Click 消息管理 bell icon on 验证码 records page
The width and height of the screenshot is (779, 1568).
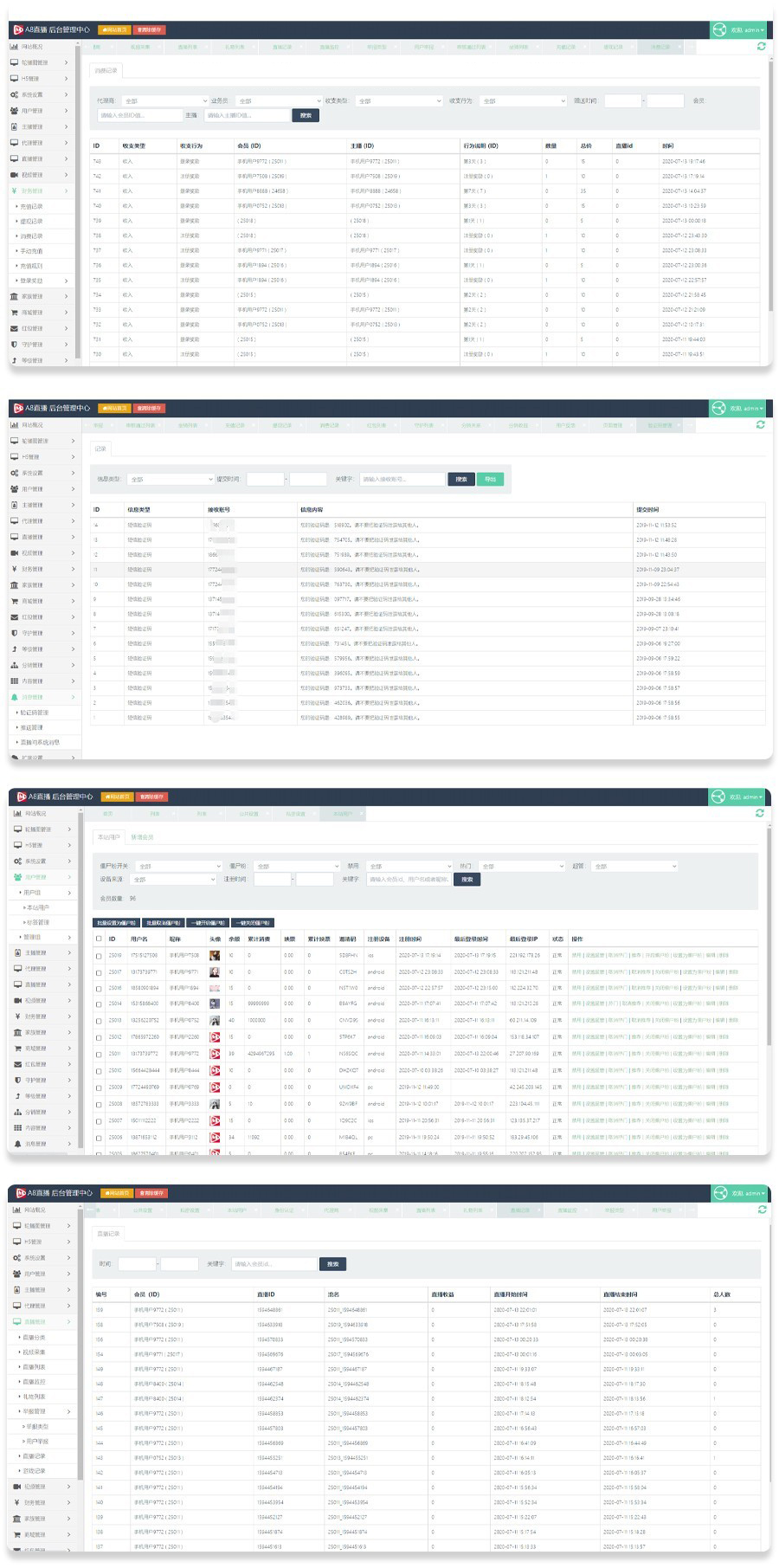coord(14,697)
